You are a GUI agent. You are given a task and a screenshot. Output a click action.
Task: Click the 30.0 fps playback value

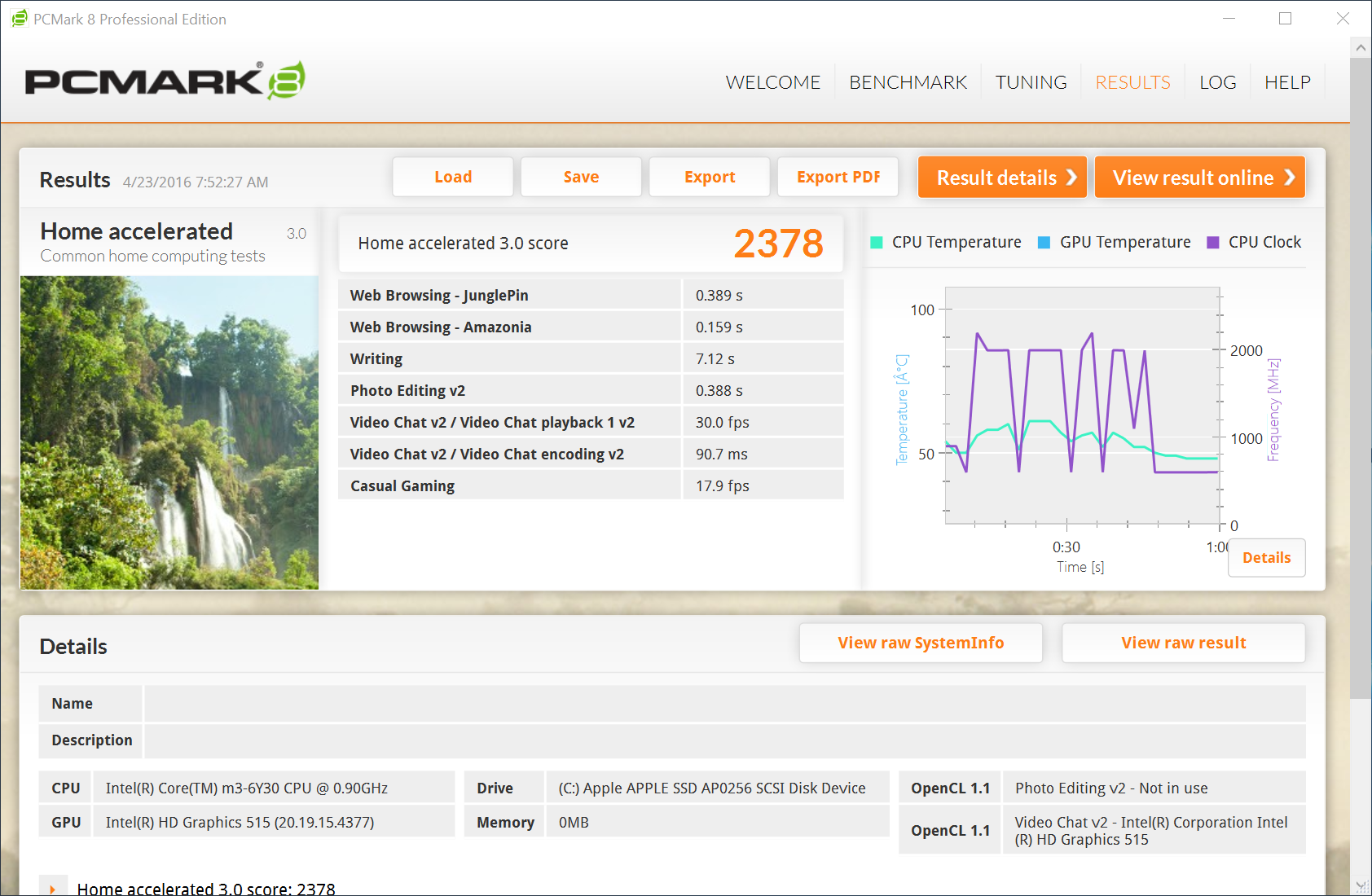[x=723, y=422]
